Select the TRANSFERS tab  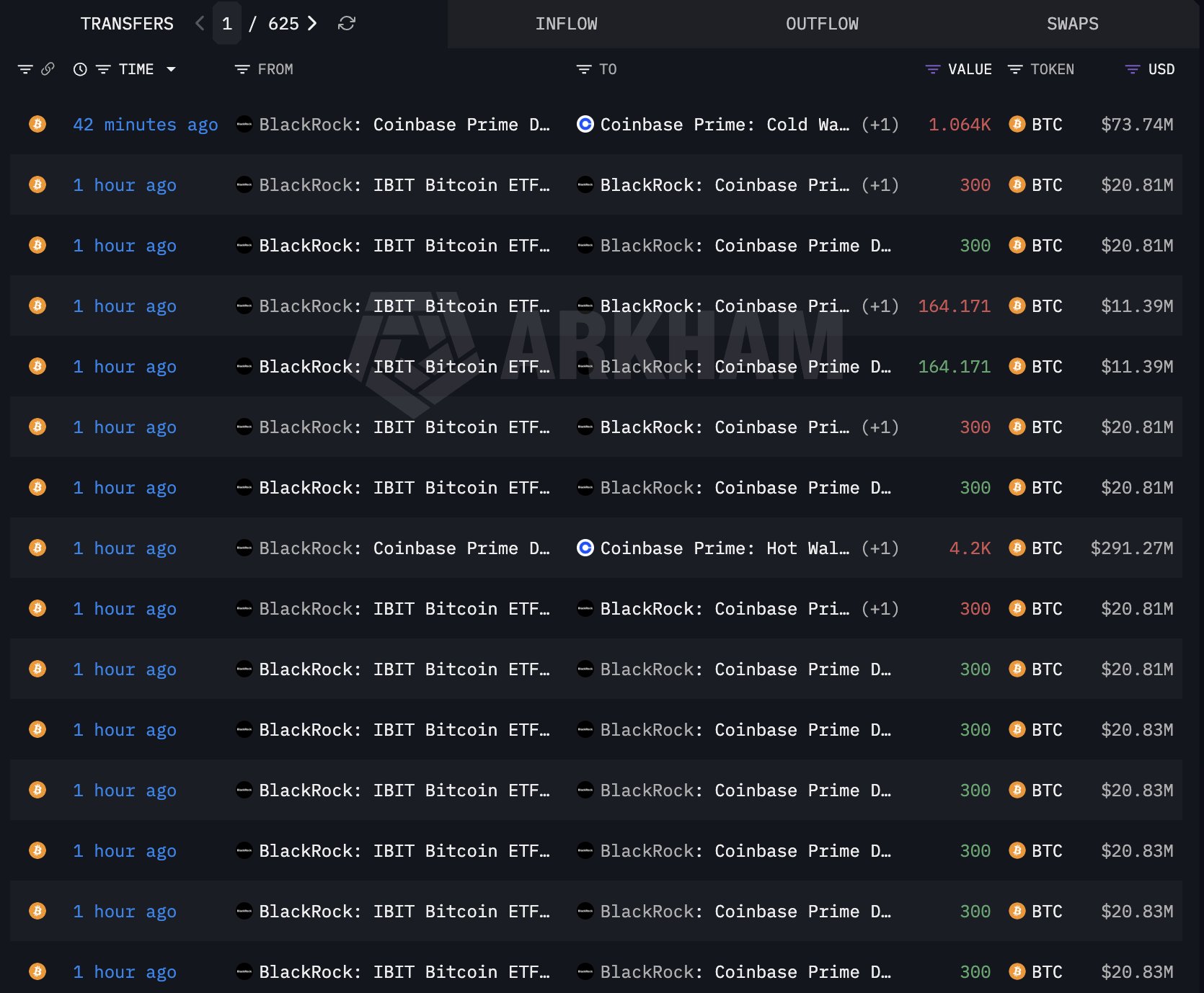[x=127, y=24]
